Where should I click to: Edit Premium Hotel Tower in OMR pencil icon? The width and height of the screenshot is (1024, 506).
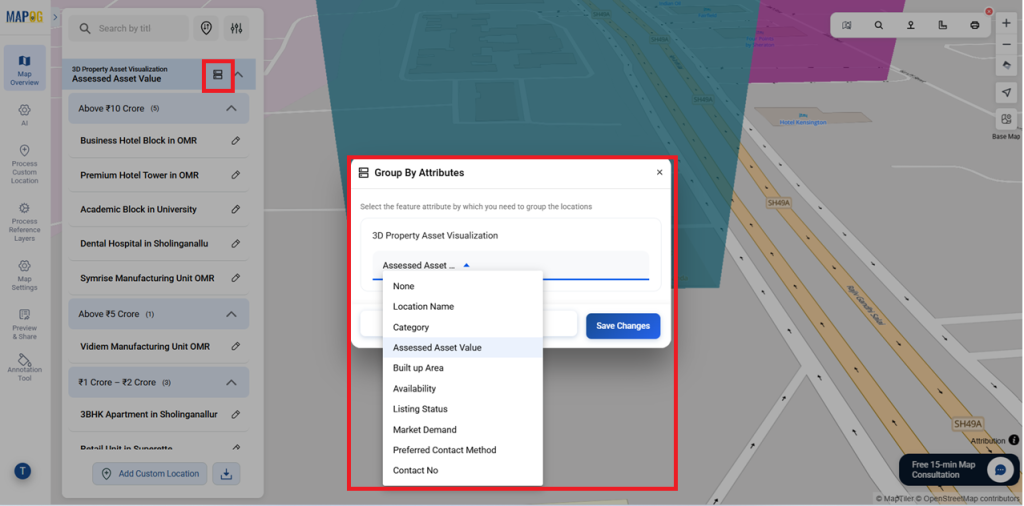(x=236, y=175)
